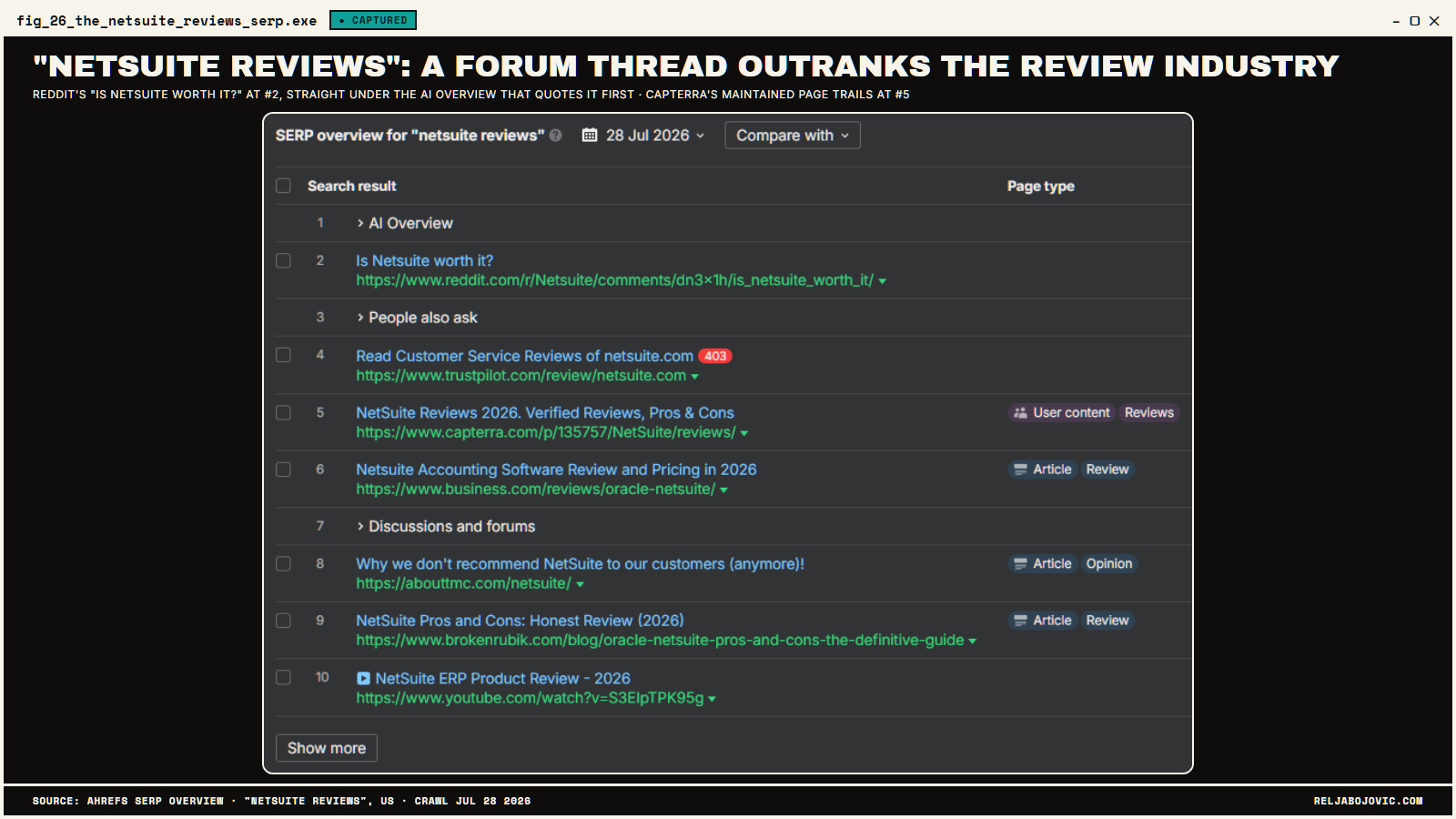Click the business.com oracle-netsuite URL
Viewport: 1456px width, 819px height.
(536, 490)
